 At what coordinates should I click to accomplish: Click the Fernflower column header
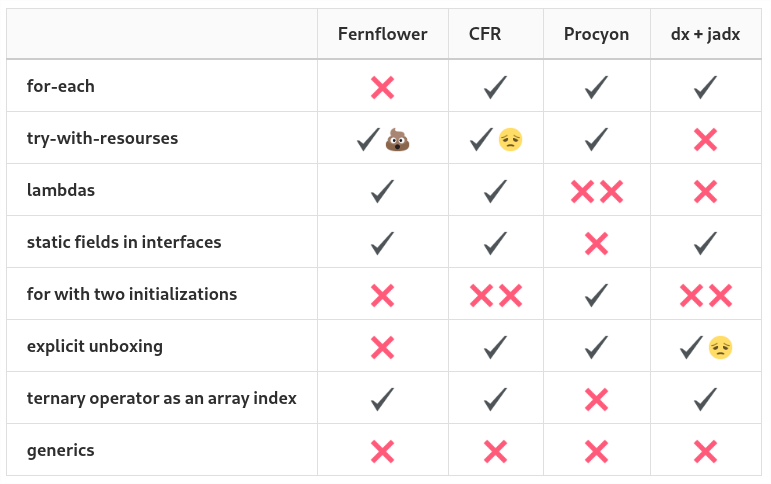pyautogui.click(x=383, y=34)
